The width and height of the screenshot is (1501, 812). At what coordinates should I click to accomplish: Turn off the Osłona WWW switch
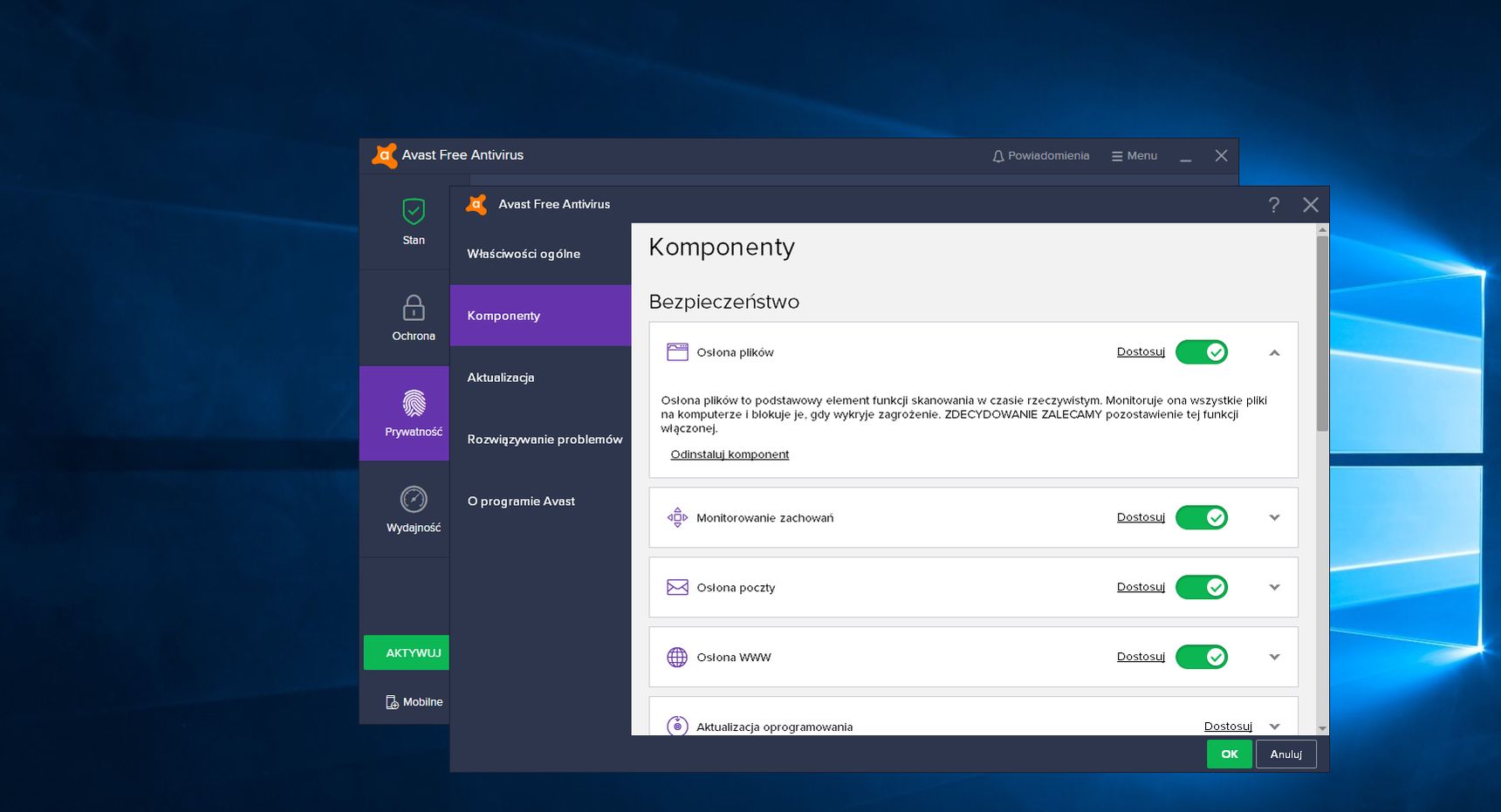[1202, 657]
